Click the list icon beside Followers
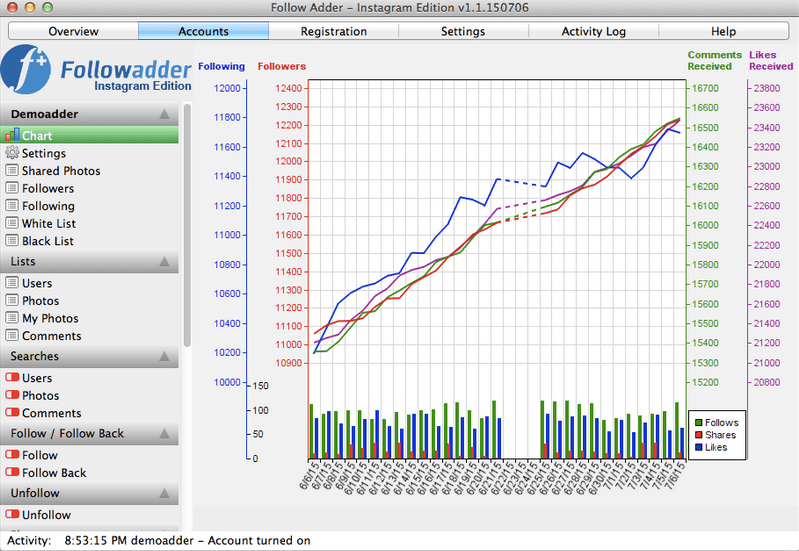The image size is (799, 551). click(12, 188)
